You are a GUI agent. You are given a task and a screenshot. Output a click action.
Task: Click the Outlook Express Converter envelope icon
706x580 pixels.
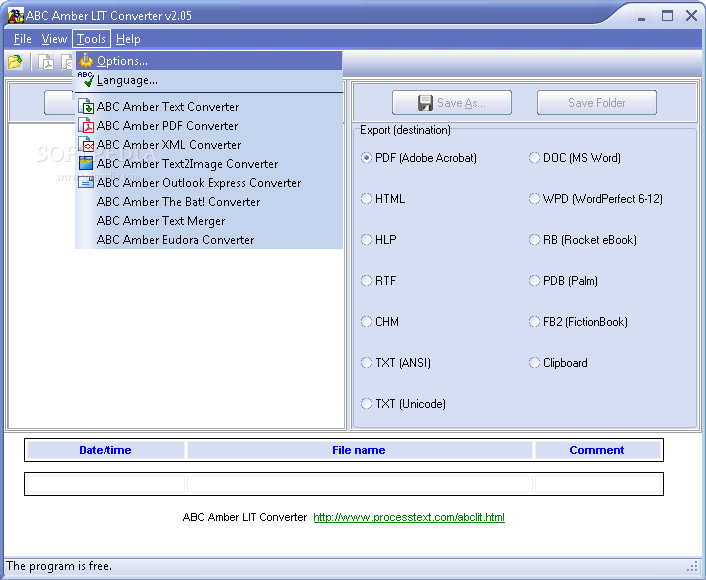pyautogui.click(x=86, y=182)
